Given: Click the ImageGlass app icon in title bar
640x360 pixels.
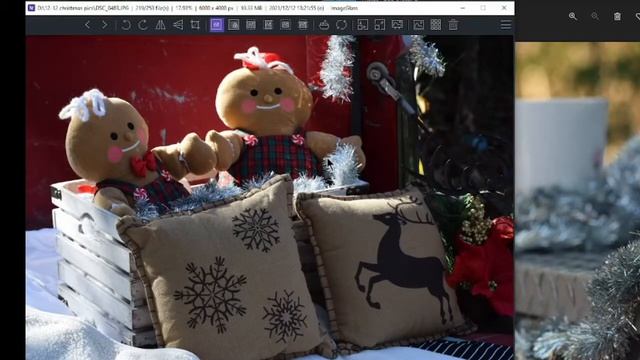Looking at the screenshot, I should (x=31, y=8).
